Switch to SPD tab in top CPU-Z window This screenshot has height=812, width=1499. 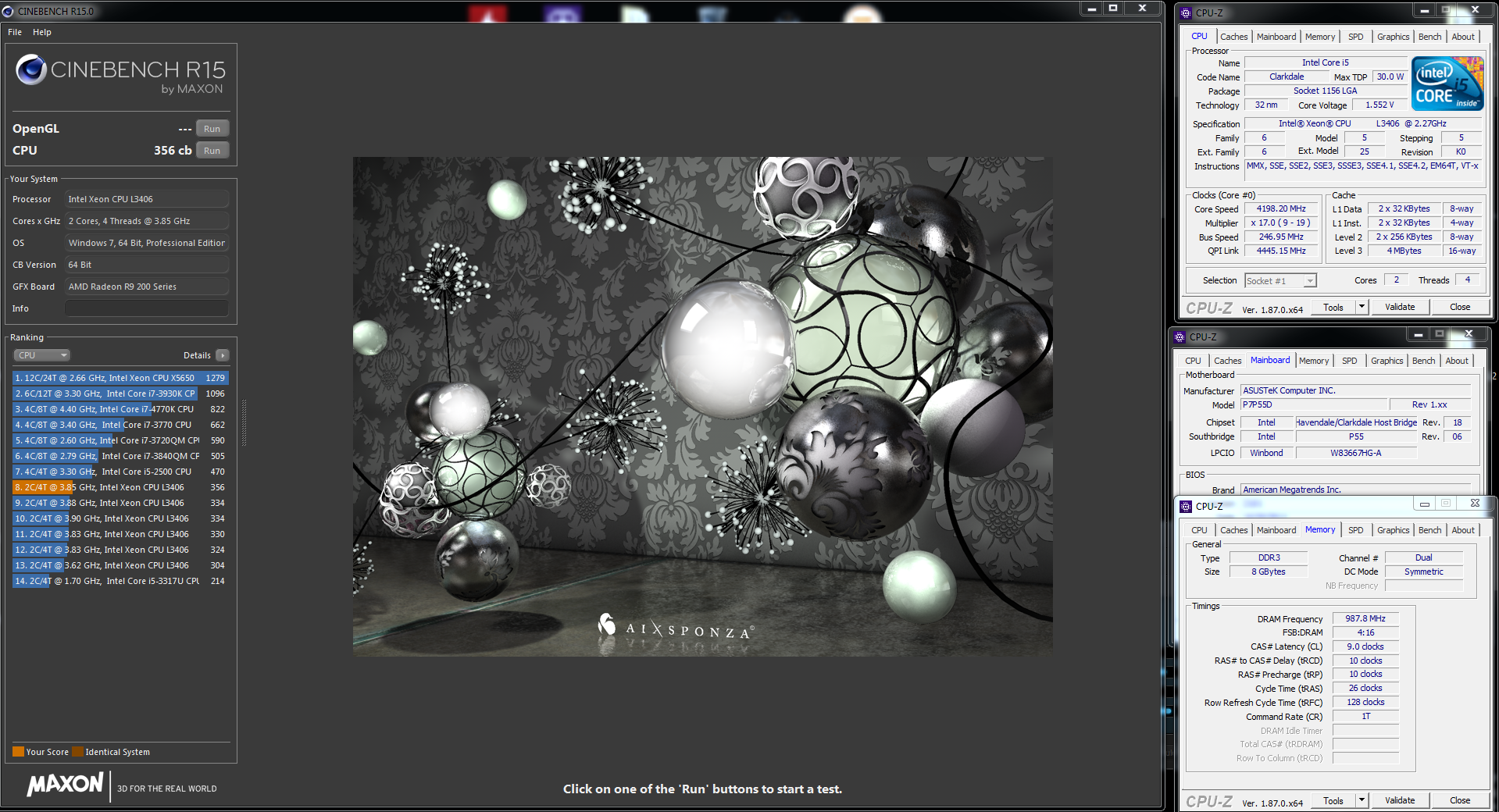pos(1355,37)
